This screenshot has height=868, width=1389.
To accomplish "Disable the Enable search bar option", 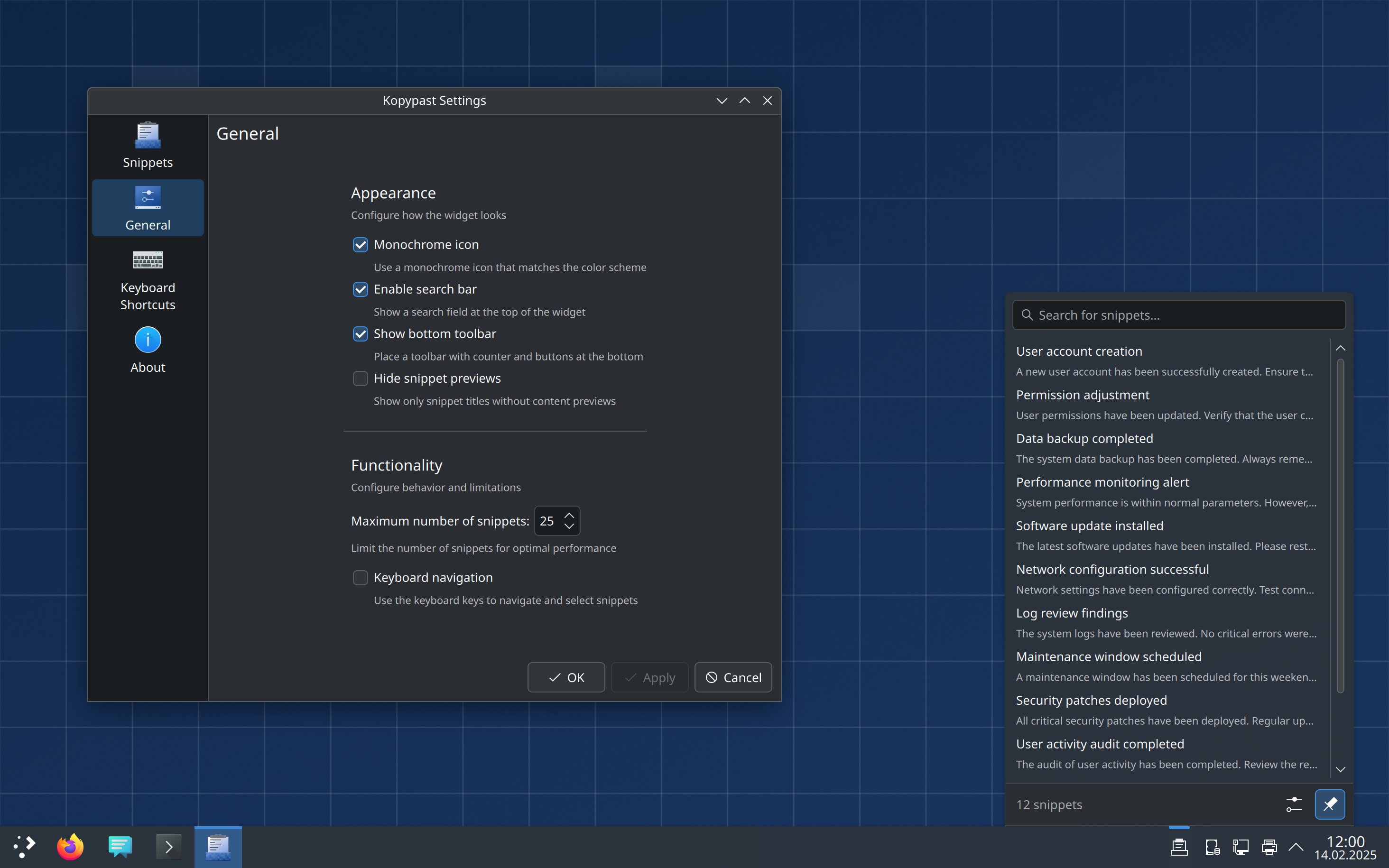I will 361,289.
